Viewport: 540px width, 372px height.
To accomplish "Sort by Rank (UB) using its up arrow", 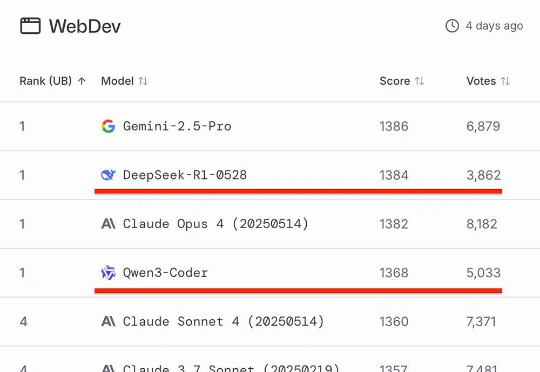I will [x=82, y=81].
